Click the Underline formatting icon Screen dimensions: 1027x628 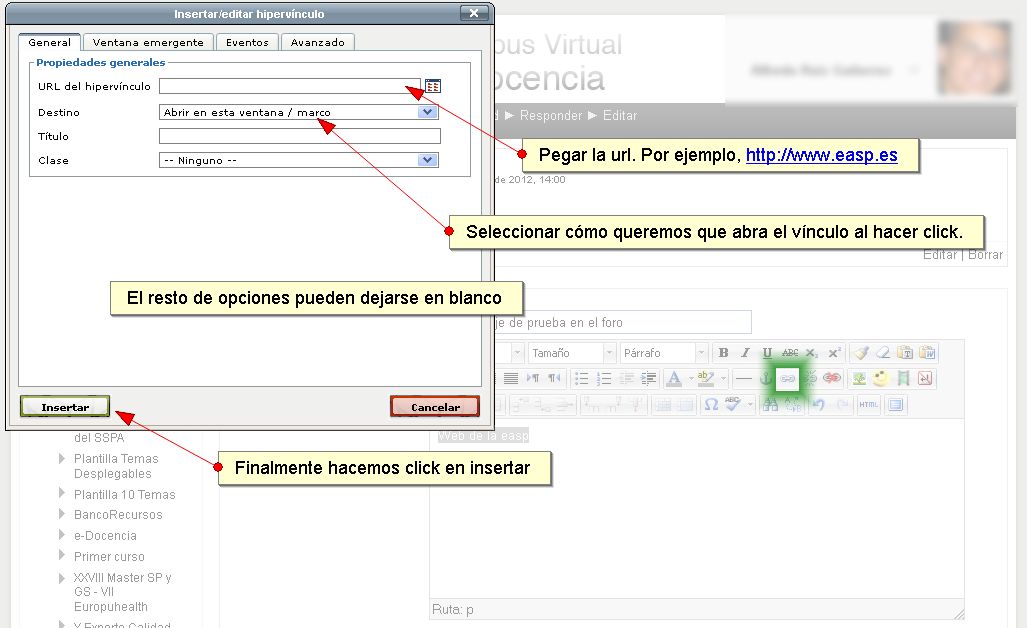coord(767,353)
